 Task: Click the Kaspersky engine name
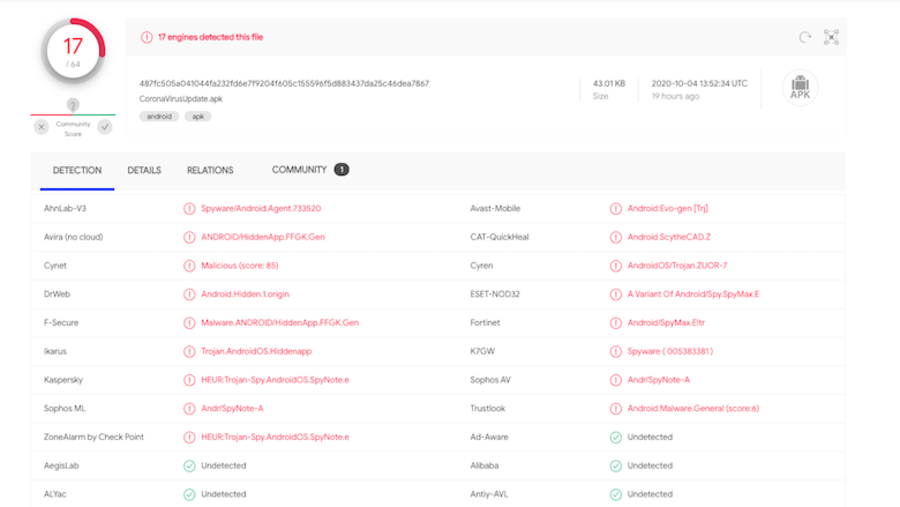[x=63, y=380]
